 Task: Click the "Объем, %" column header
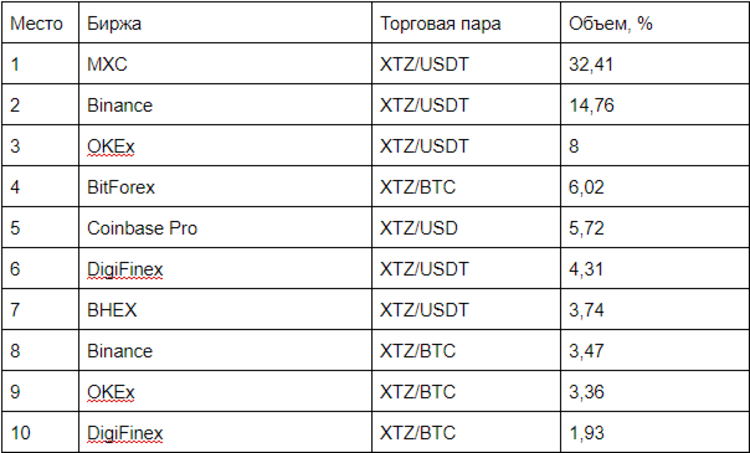pos(610,24)
